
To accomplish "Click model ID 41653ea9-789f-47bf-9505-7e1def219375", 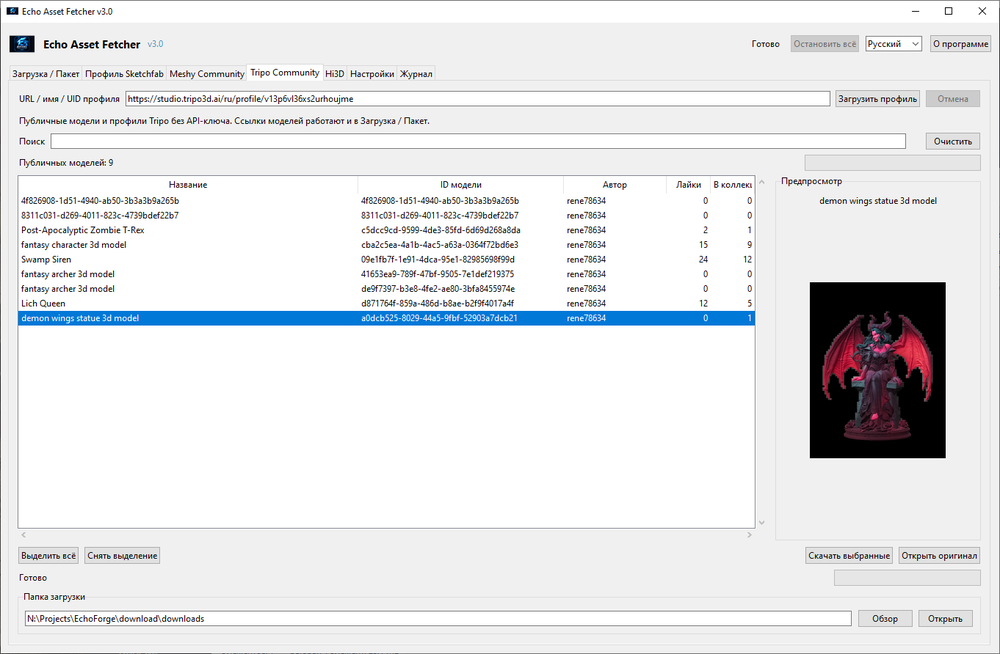I will pos(438,274).
